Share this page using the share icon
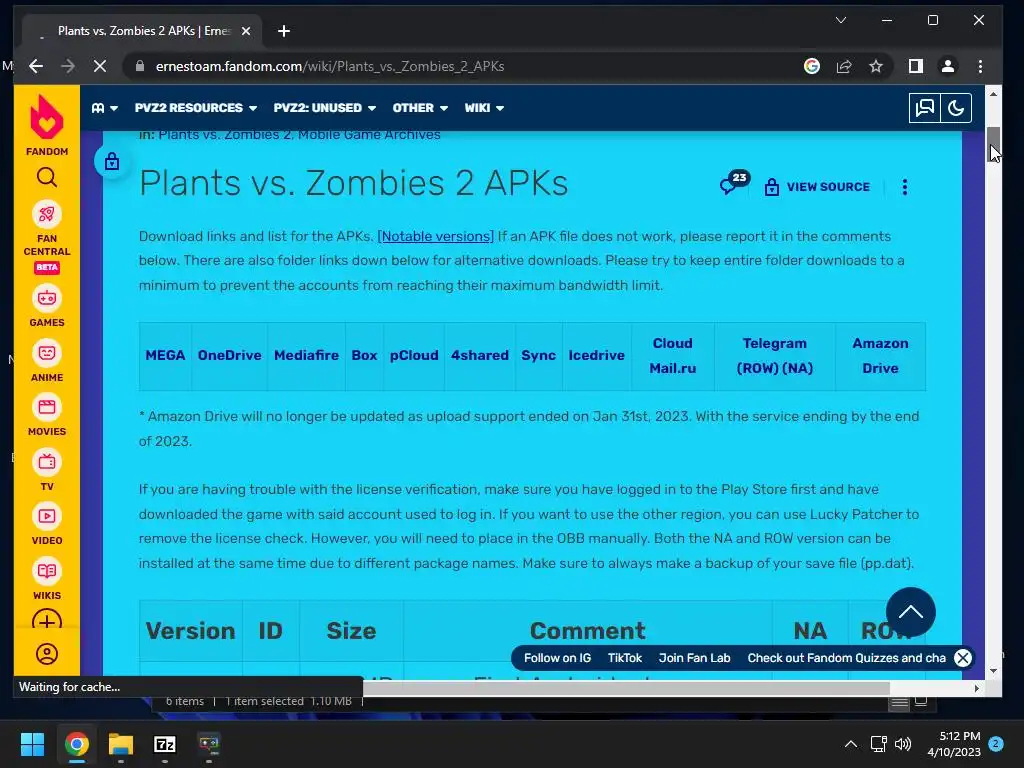The image size is (1024, 768). coord(844,66)
